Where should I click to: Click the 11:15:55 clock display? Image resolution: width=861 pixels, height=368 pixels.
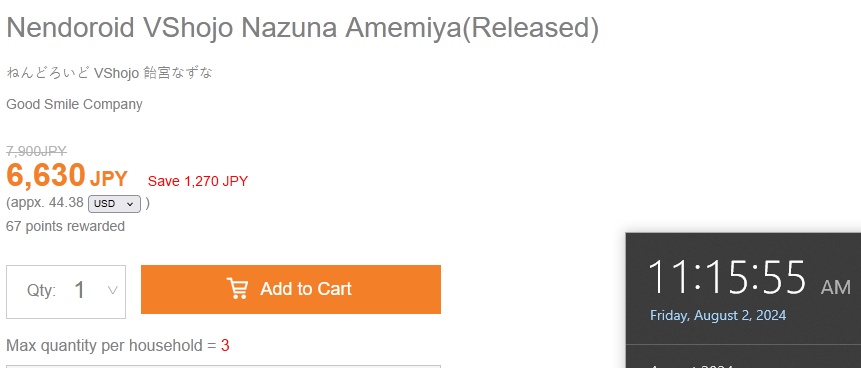coord(727,278)
